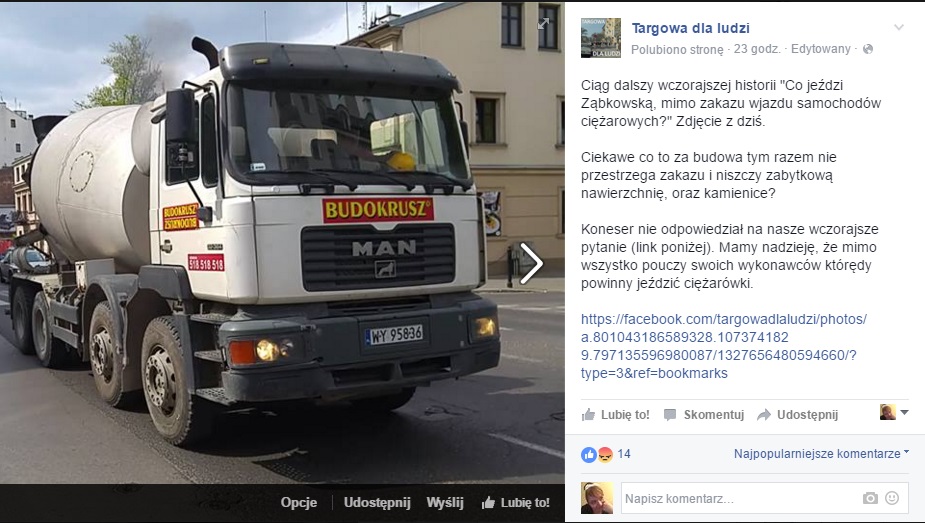Expand Najpopularniejsze komentarze sorting dropdown
The image size is (925, 523).
coord(821,453)
